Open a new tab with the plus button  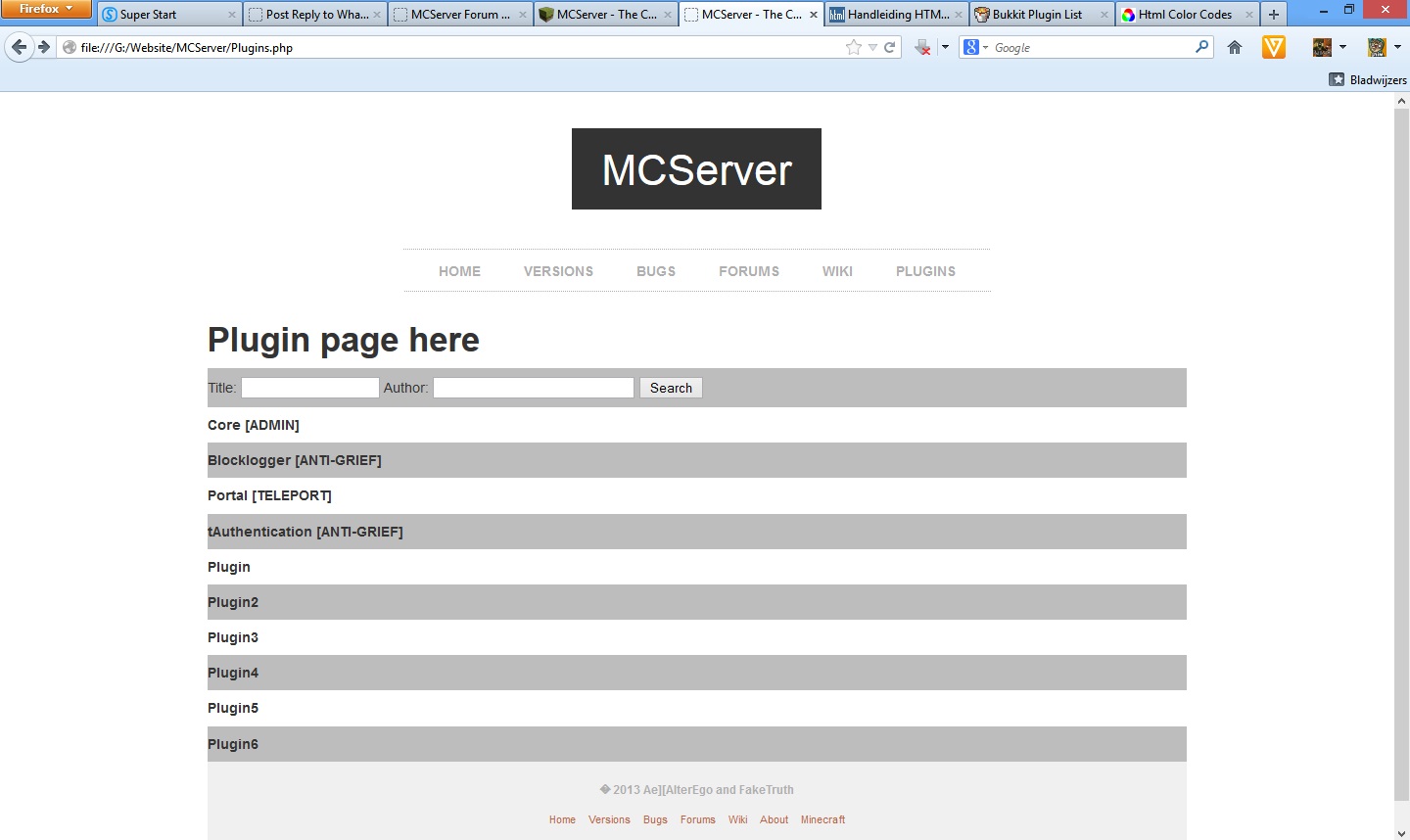[1273, 15]
